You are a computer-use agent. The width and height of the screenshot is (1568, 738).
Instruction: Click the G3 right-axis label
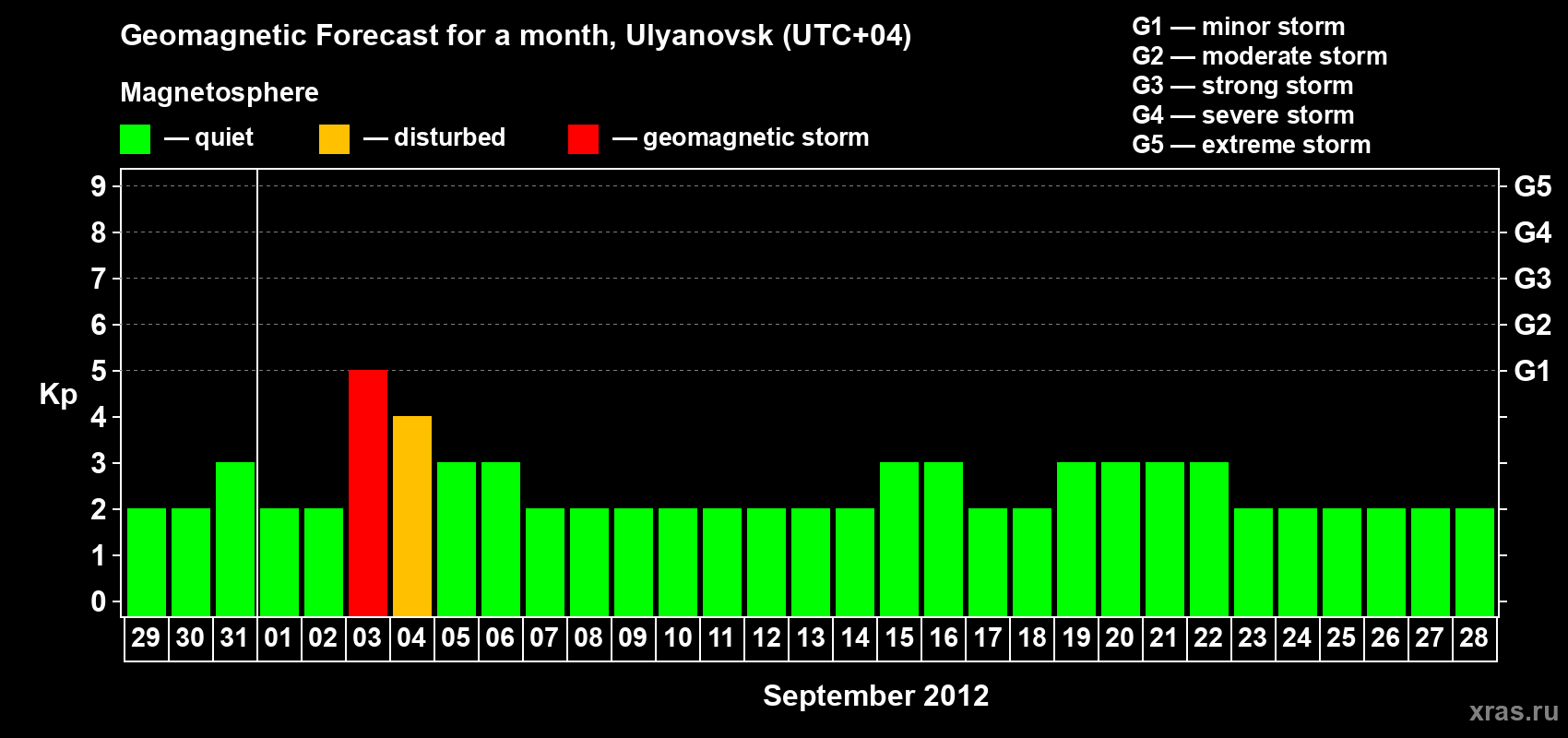click(1533, 279)
